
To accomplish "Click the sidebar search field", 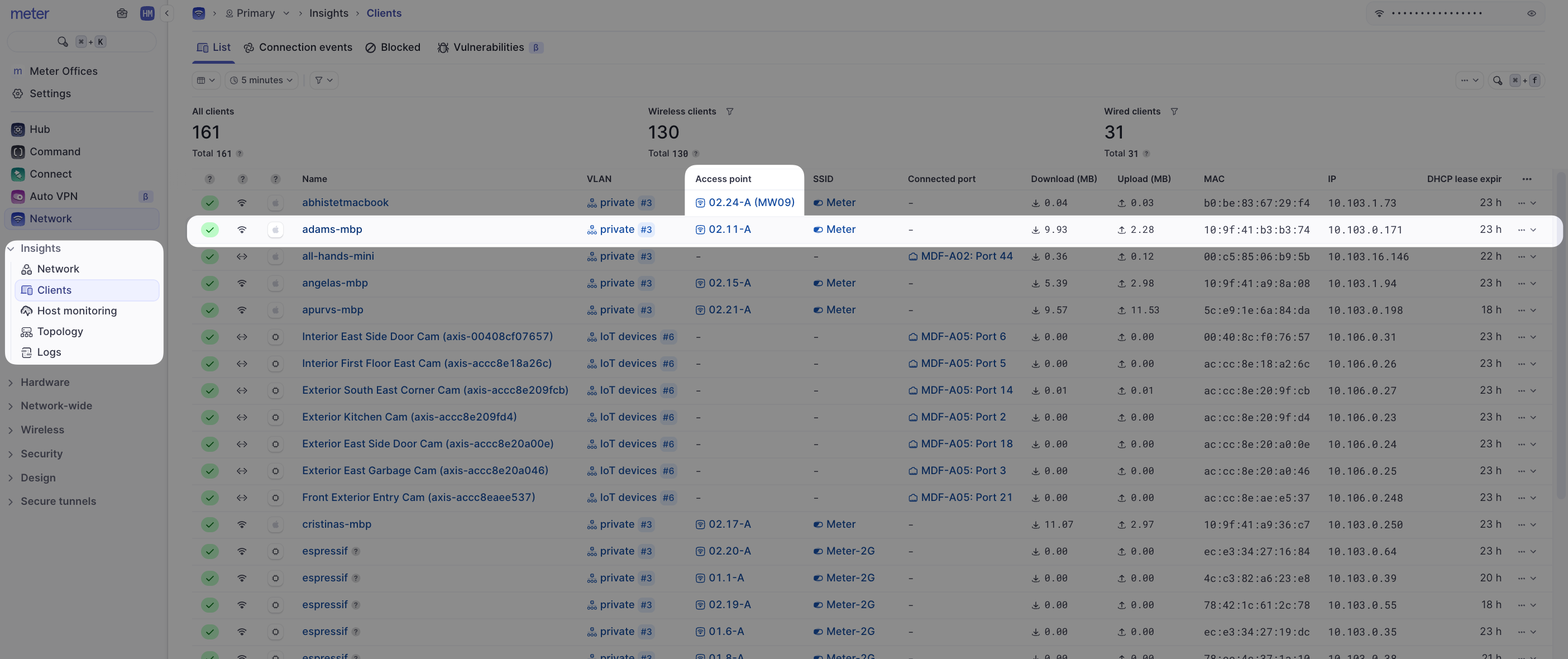I will click(82, 42).
